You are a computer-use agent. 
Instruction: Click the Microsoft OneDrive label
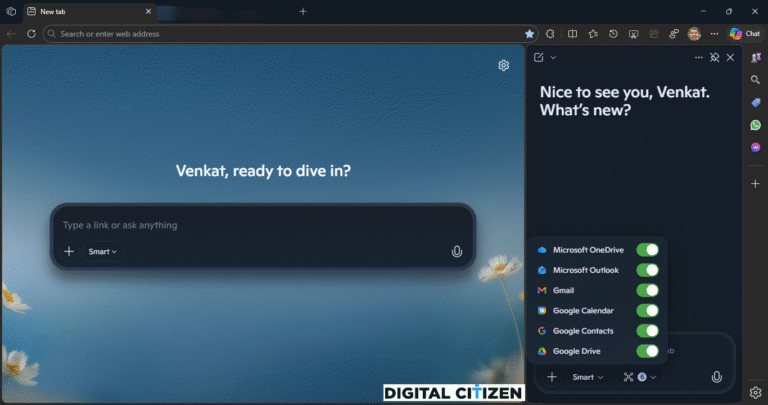tap(588, 250)
